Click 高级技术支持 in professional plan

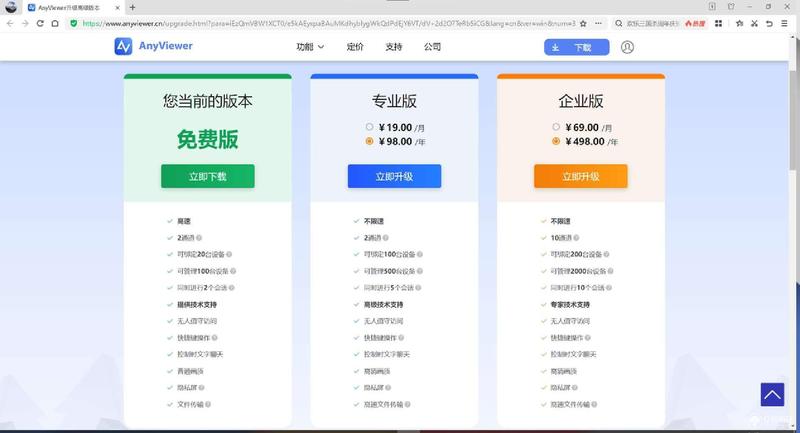click(384, 304)
